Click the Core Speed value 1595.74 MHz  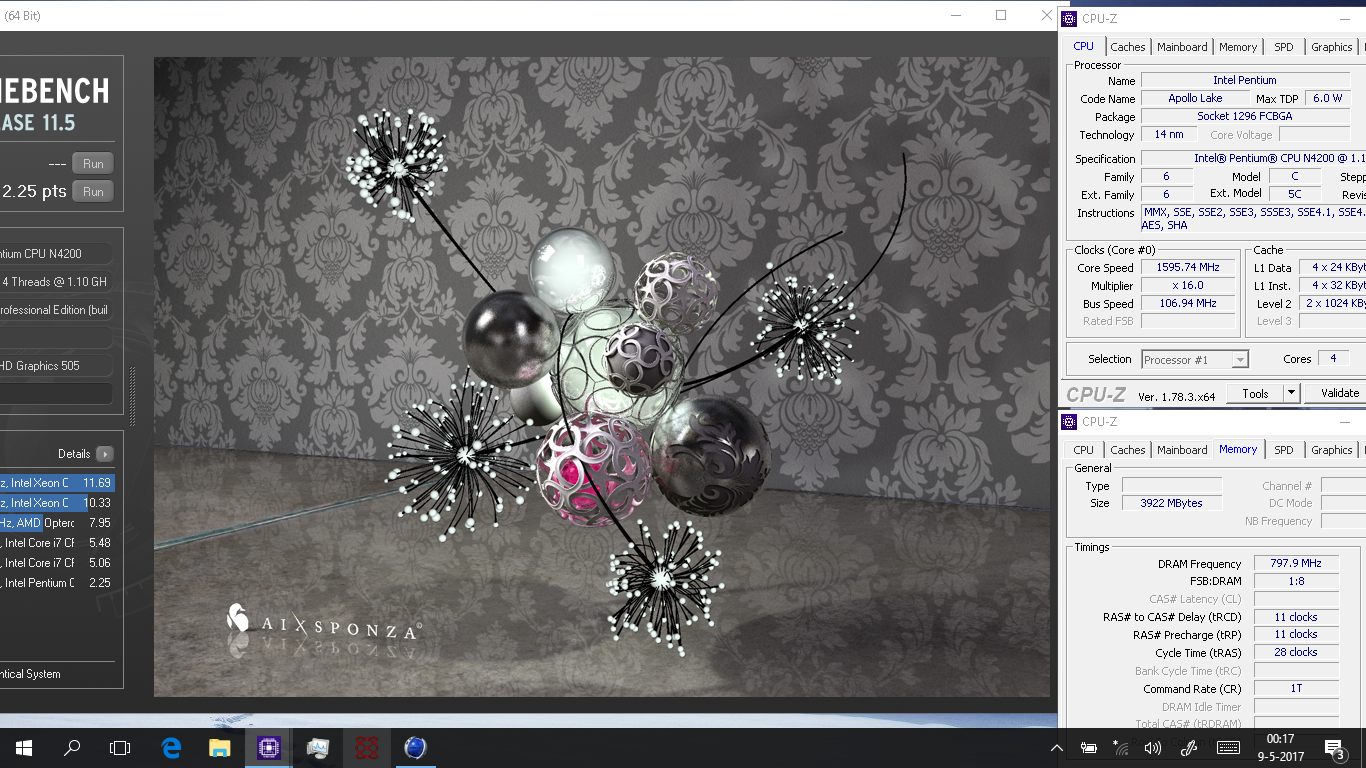click(1188, 267)
